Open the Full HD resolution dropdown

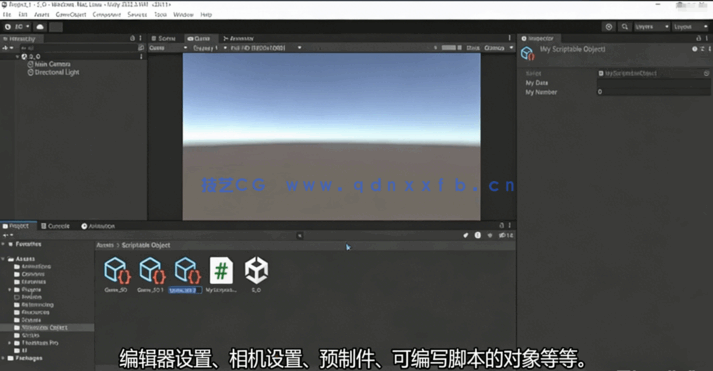tap(266, 48)
